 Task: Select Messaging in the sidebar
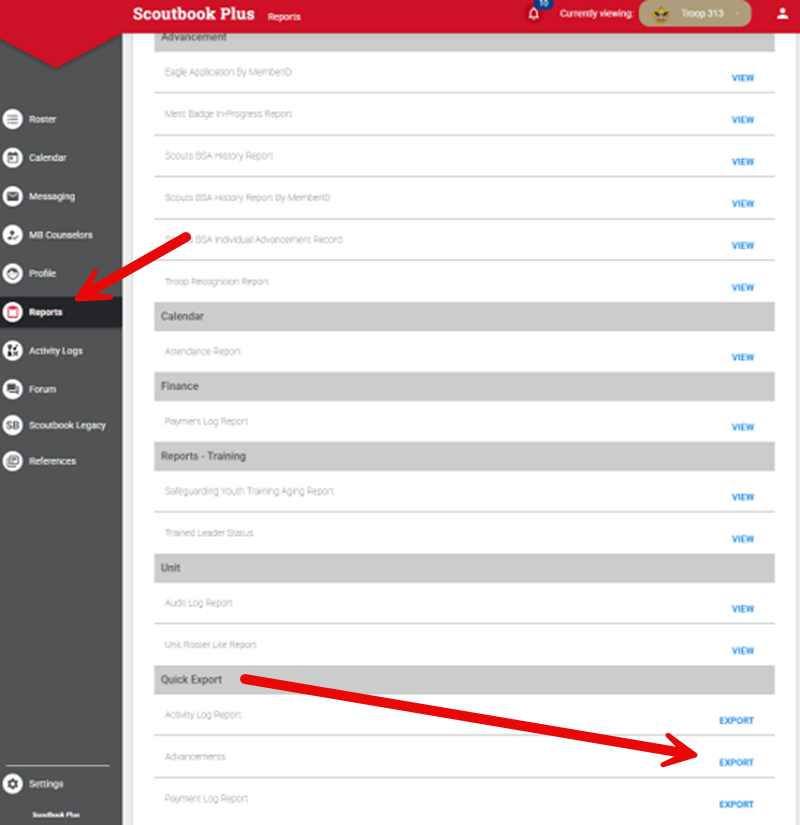click(x=52, y=197)
